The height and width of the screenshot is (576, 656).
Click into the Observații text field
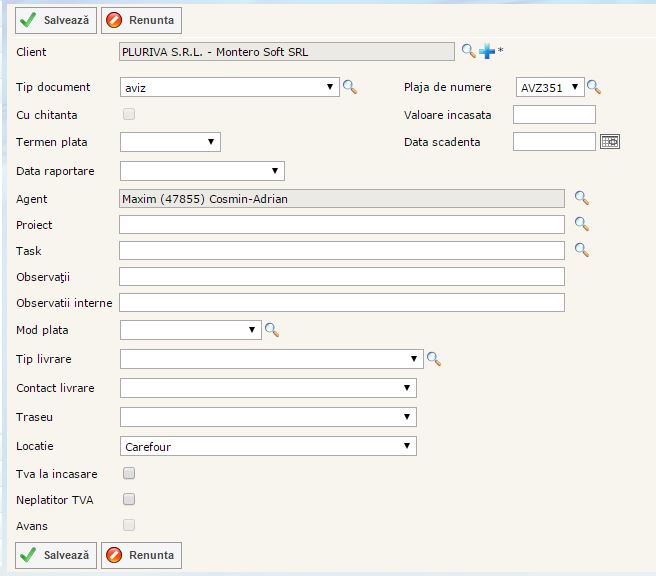pos(341,276)
